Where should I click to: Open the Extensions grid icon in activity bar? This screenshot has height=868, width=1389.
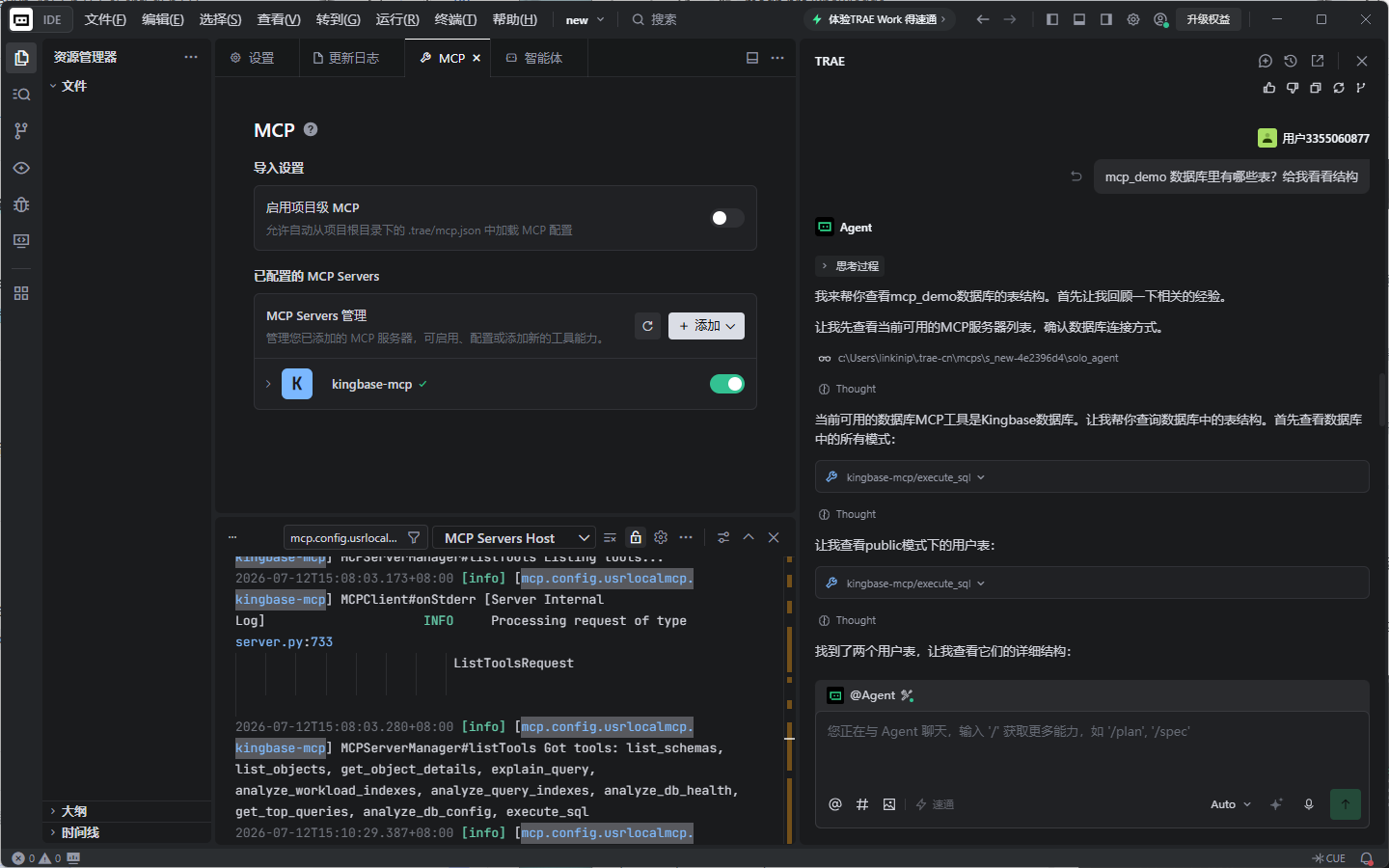[x=21, y=293]
